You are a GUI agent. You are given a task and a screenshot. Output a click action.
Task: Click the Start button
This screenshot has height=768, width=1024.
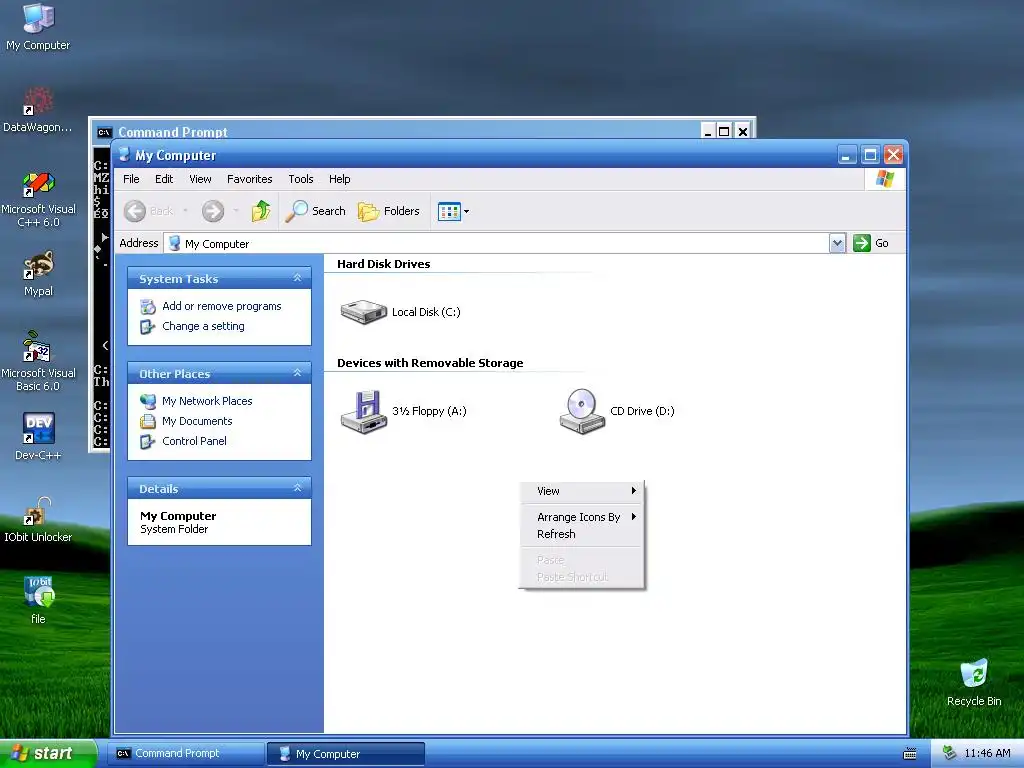coord(48,754)
